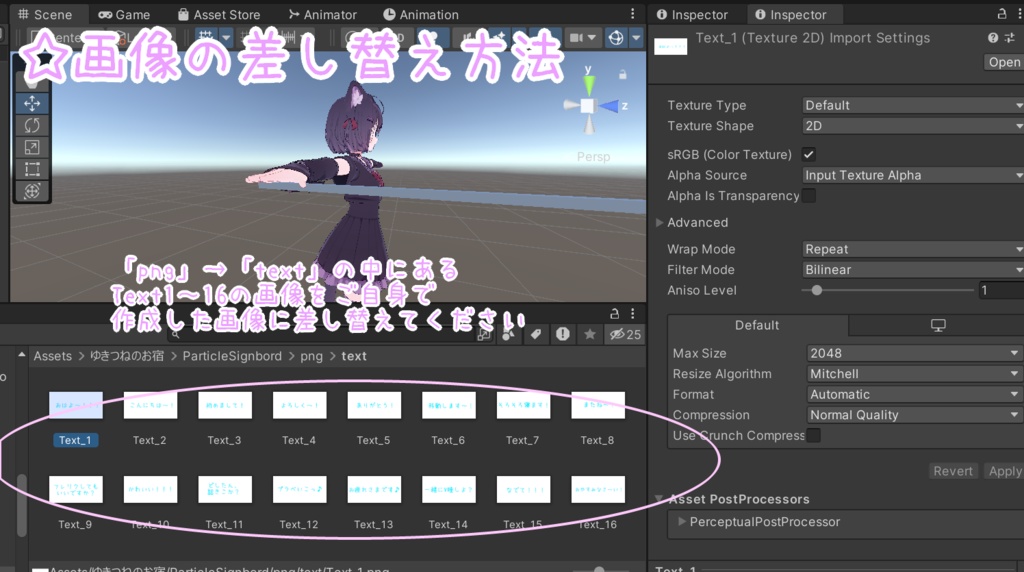Open the Inspector help reference icon

(993, 38)
